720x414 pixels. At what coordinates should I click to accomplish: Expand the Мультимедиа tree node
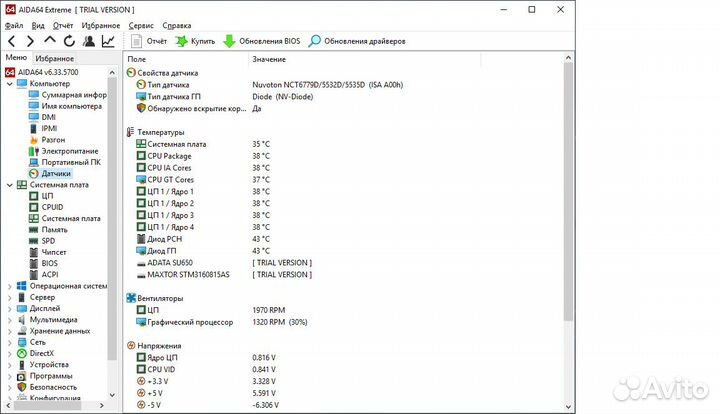tap(9, 319)
